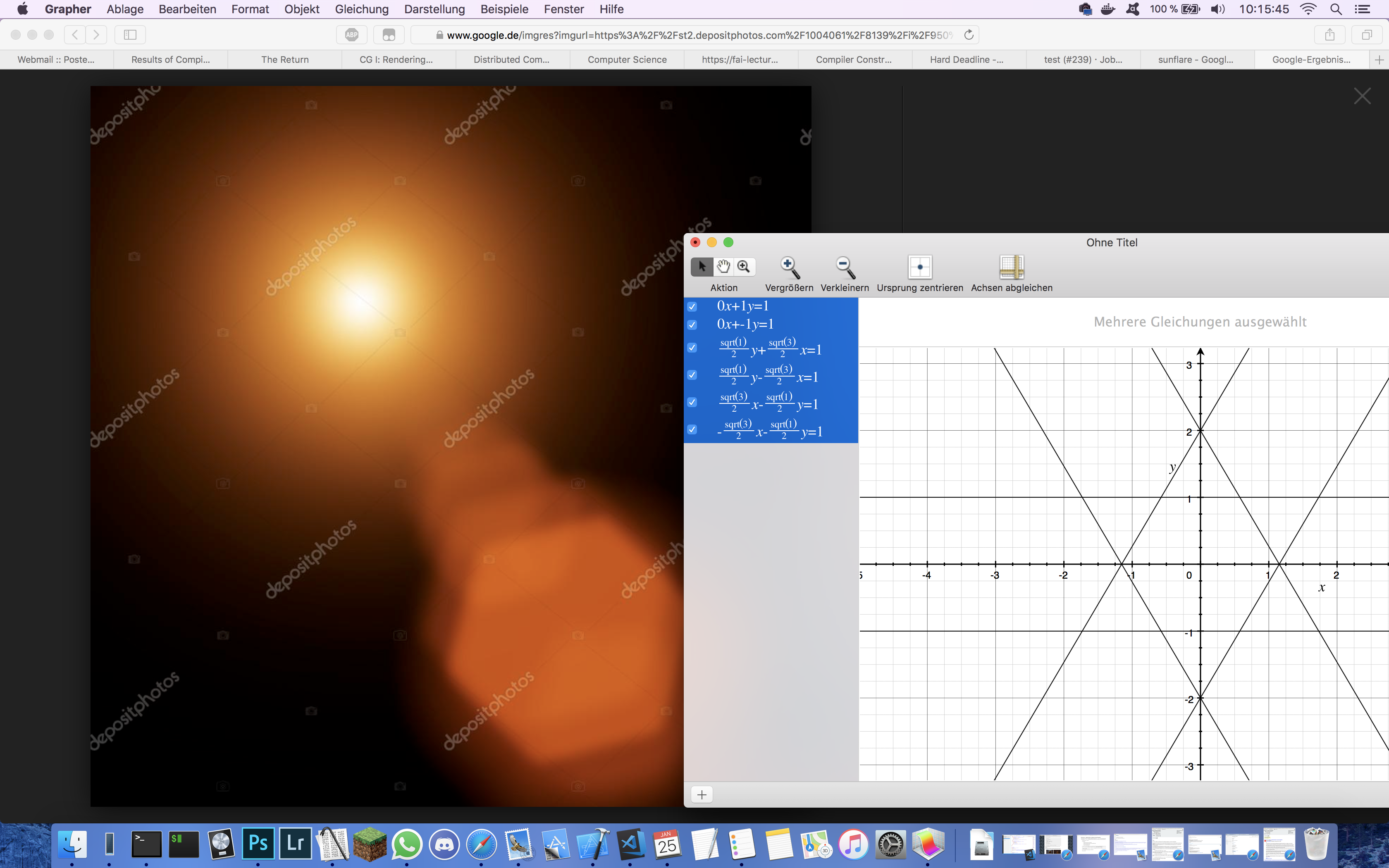
Task: Open the Ablage menu
Action: click(x=125, y=9)
